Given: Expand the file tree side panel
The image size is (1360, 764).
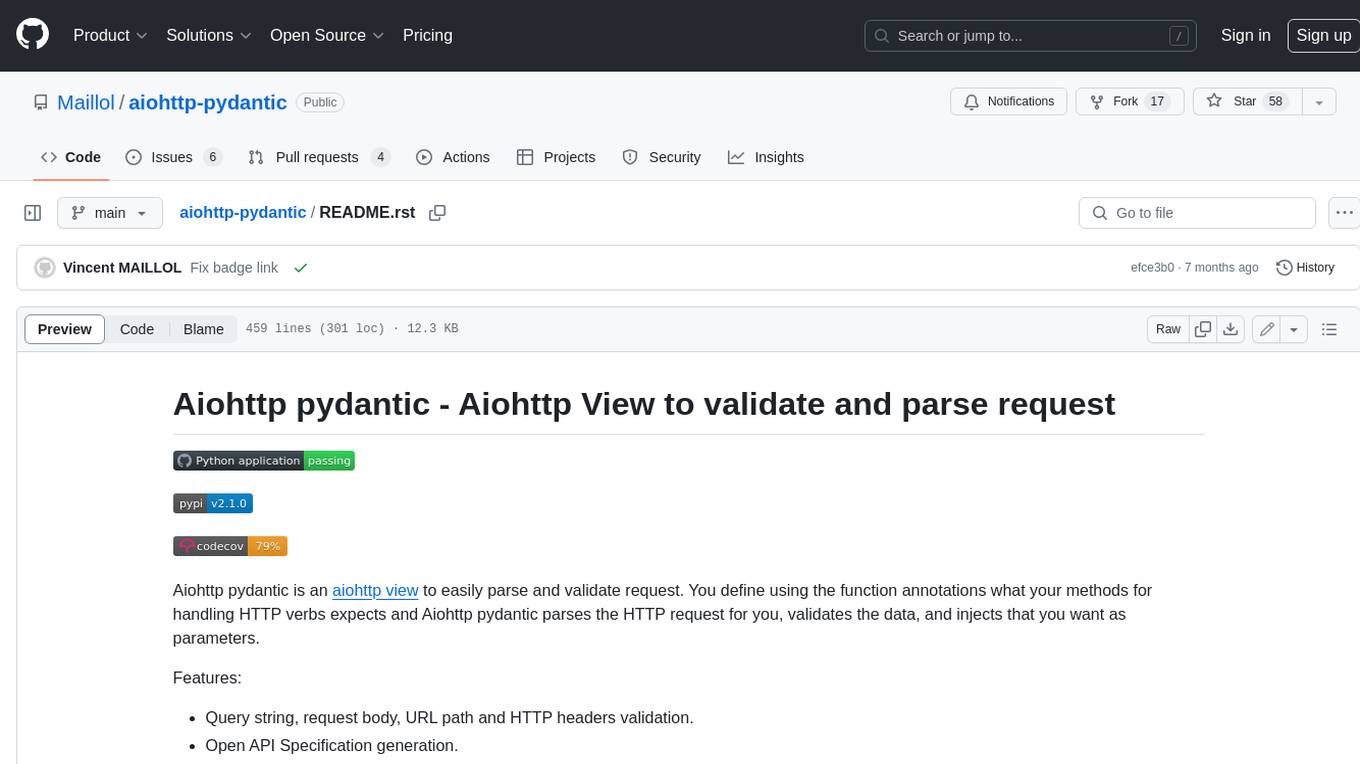Looking at the screenshot, I should pos(33,213).
